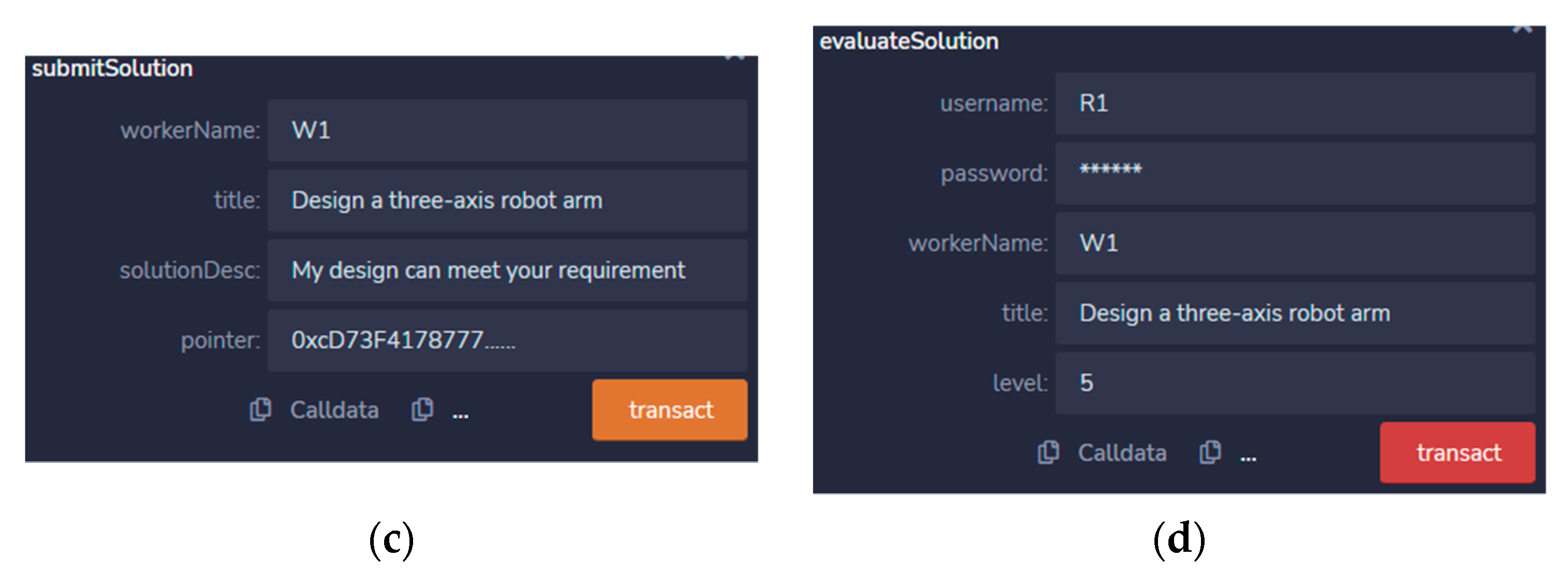Edit title field in submitSolution panel

[507, 200]
